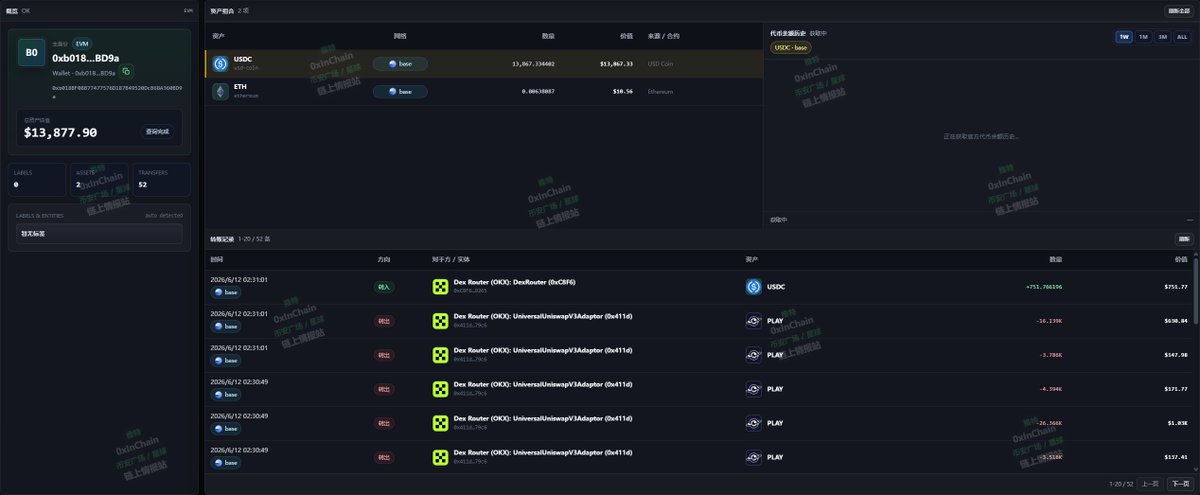Viewport: 1200px width, 495px height.
Task: Click the Ethereum source label
Action: coord(661,91)
